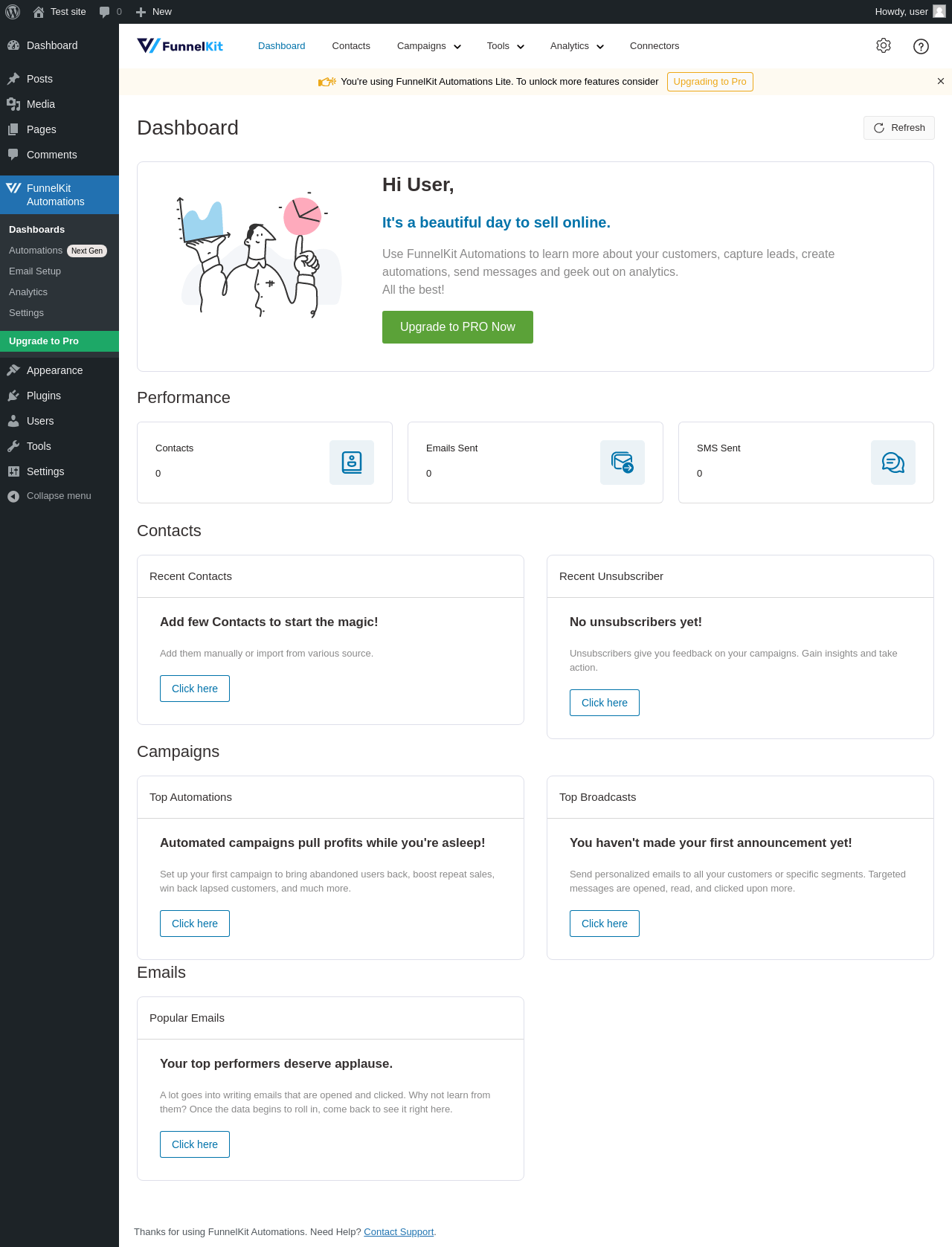This screenshot has width=952, height=1247.
Task: Dismiss the Lite upgrade notice with X
Action: click(941, 81)
